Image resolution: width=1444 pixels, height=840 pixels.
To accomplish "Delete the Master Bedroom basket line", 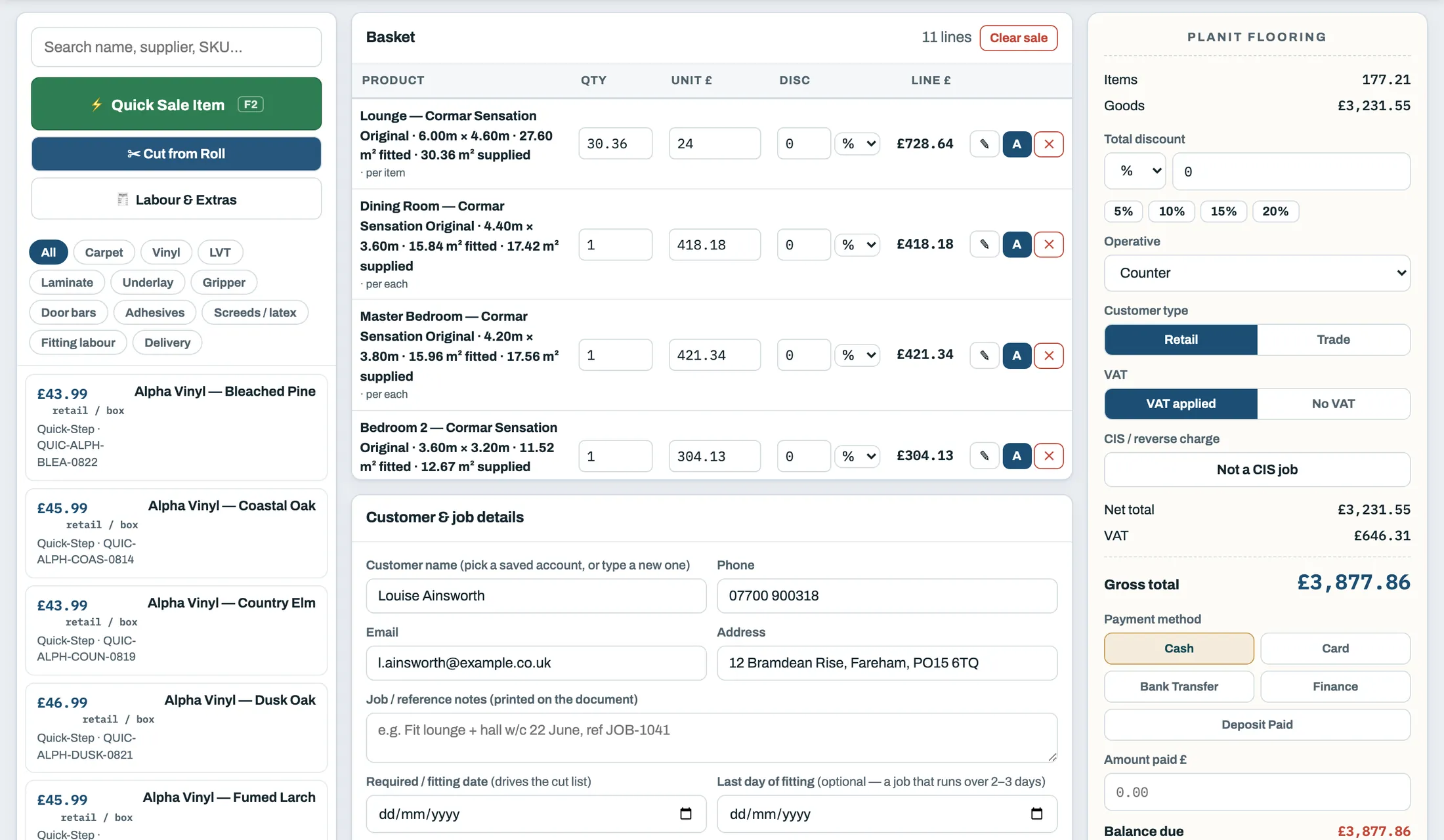I will [1049, 355].
